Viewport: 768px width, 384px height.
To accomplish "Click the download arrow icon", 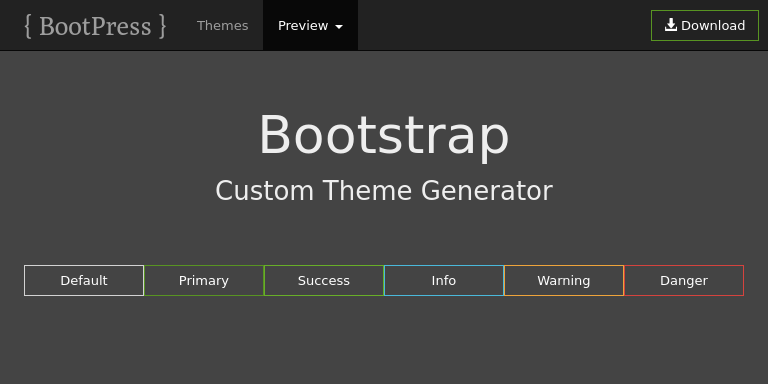I will click(671, 25).
